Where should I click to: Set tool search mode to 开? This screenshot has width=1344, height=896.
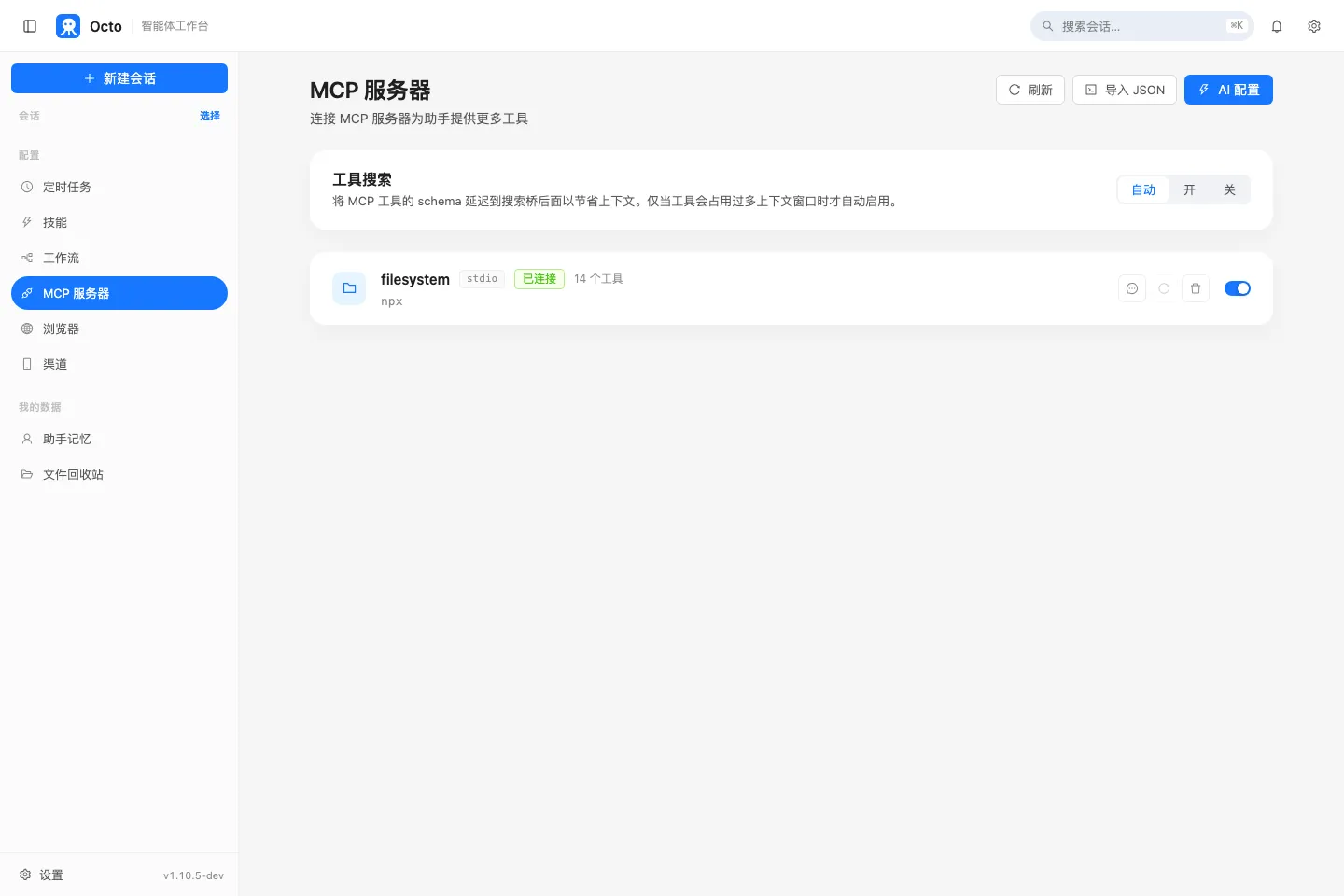[1189, 190]
